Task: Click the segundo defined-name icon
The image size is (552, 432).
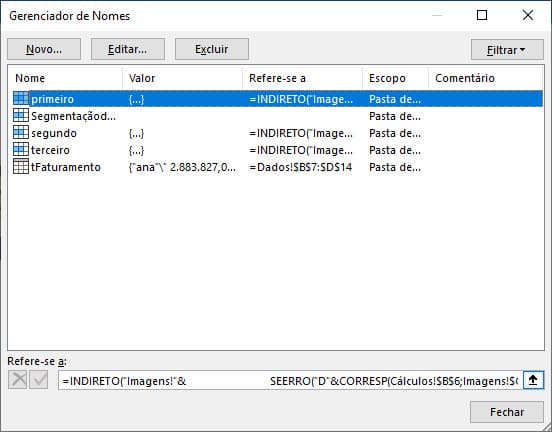Action: (21, 132)
